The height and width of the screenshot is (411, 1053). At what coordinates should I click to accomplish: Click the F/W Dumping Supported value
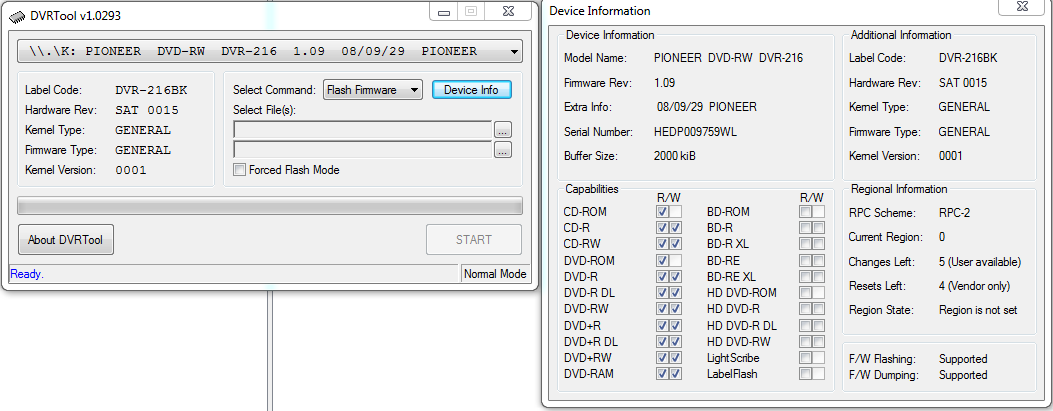coord(963,375)
